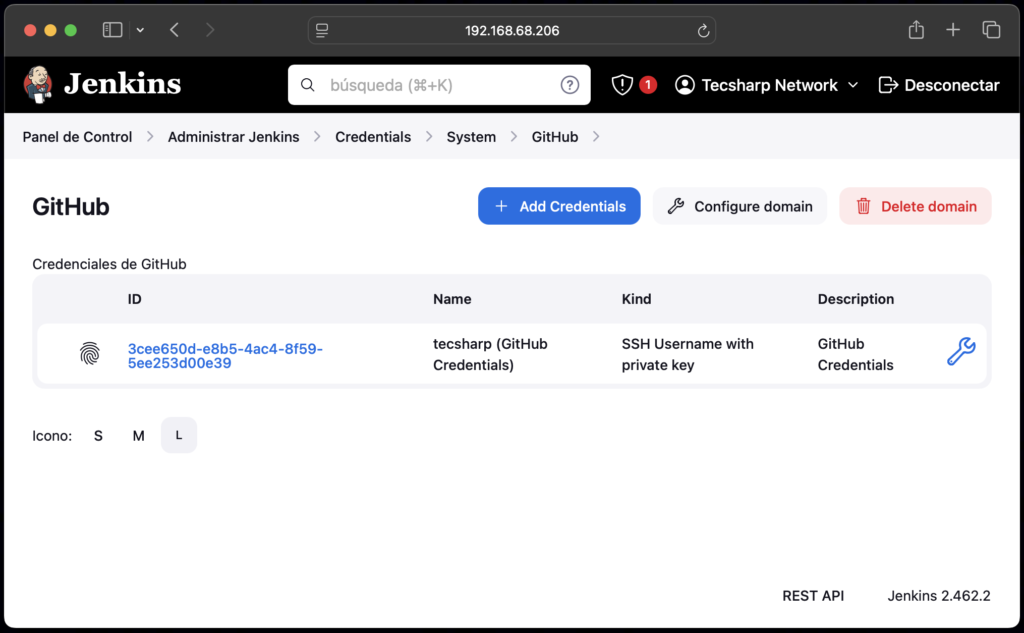The width and height of the screenshot is (1024, 633).
Task: Click the wrench icon to update credential
Action: pos(961,351)
